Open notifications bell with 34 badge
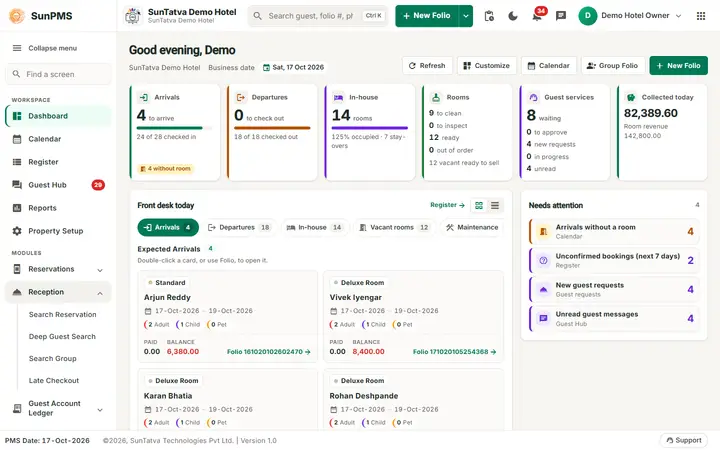This screenshot has width=720, height=450. coord(537,16)
